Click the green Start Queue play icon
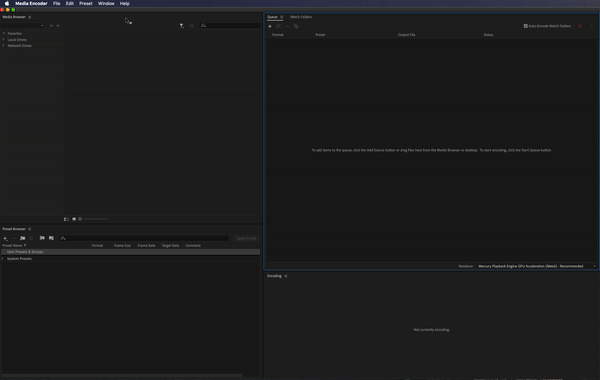The image size is (600, 380). coord(592,26)
